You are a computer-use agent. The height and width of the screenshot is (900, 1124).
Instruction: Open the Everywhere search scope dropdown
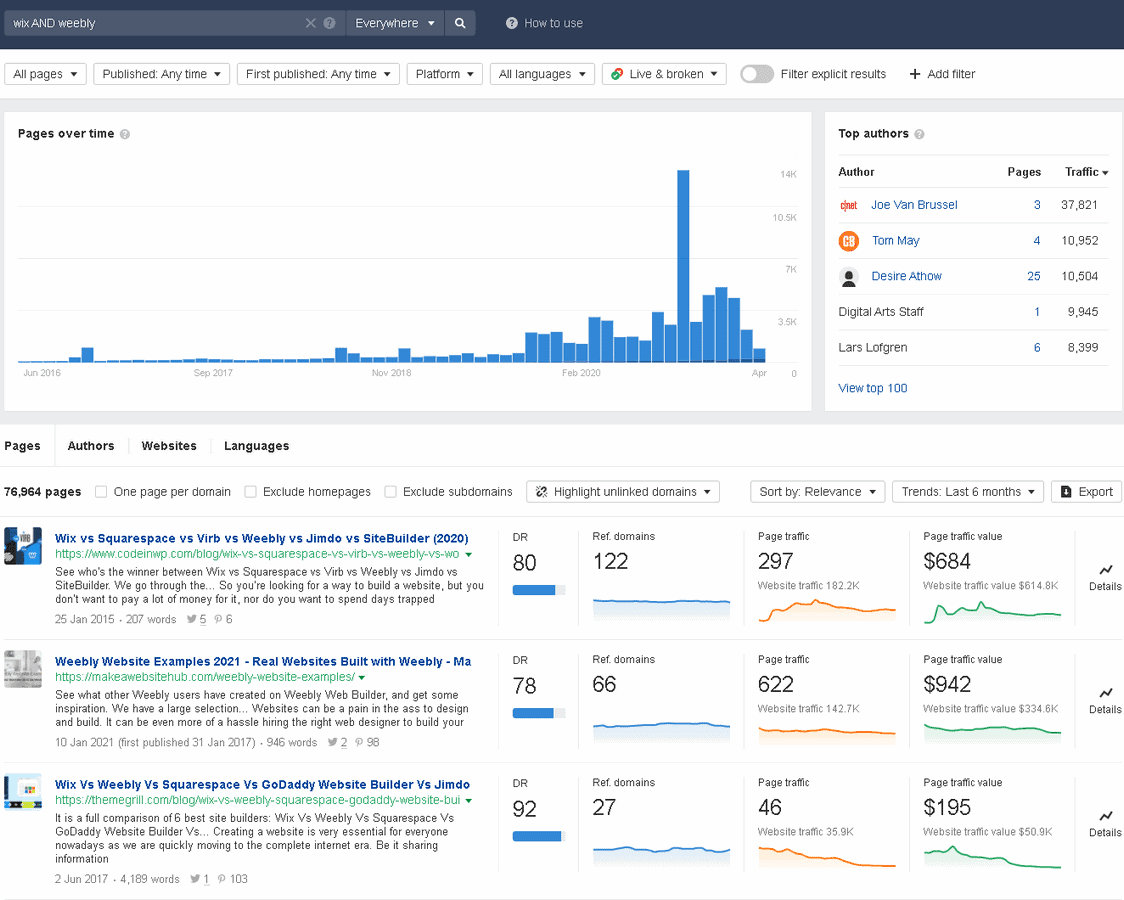395,23
